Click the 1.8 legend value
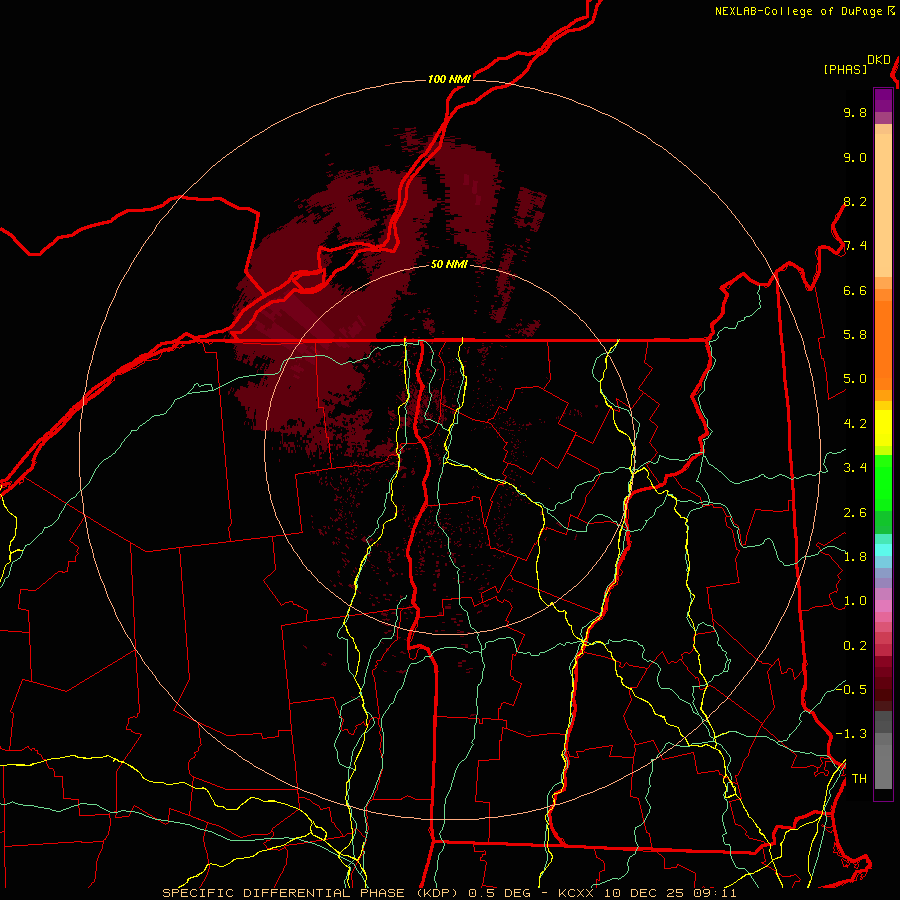 (x=855, y=557)
